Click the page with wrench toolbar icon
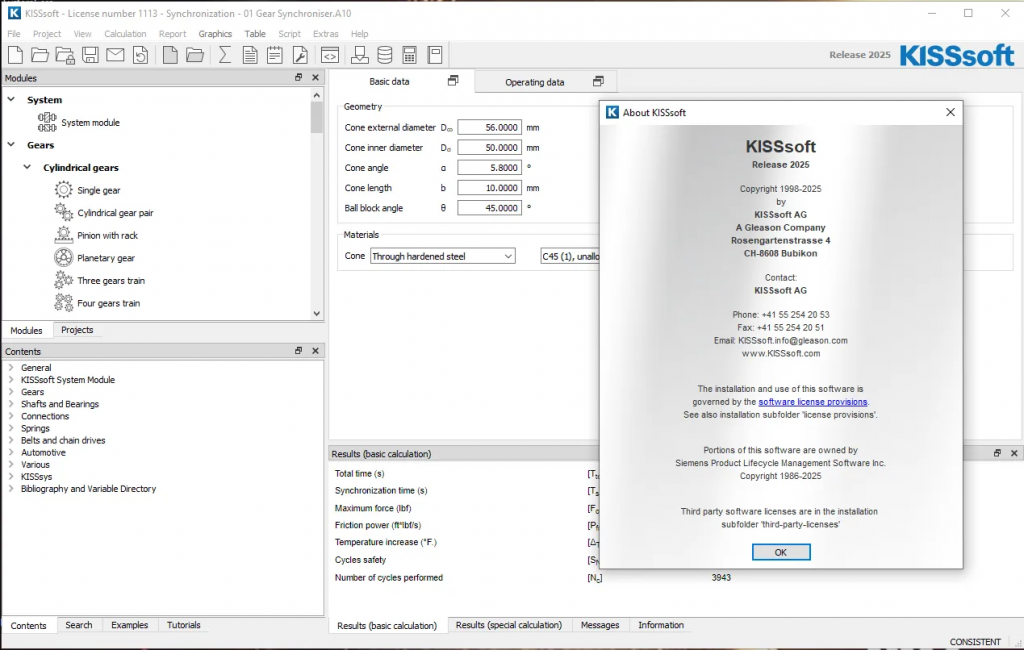1024x650 pixels. (300, 55)
